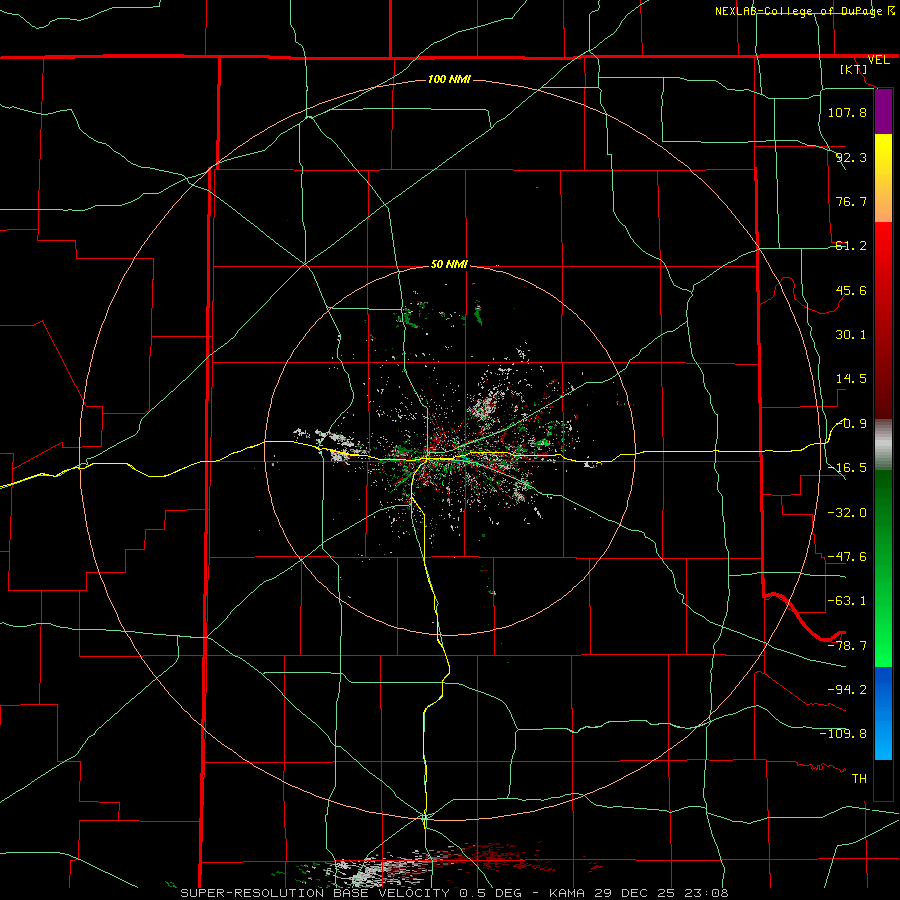This screenshot has width=900, height=900.
Task: Click the -0.9 velocity scale value
Action: 851,424
